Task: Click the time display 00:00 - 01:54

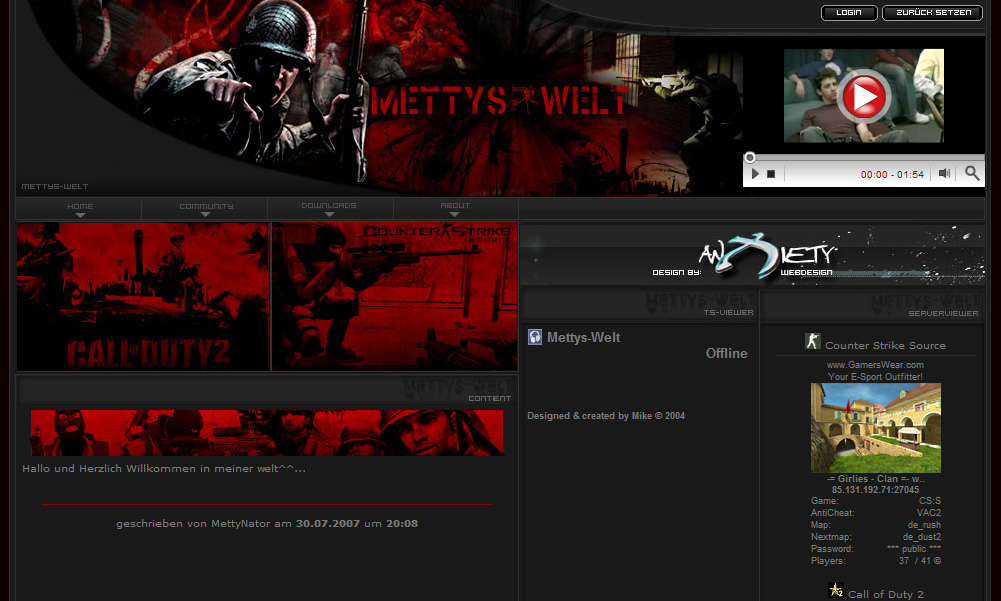Action: (892, 174)
